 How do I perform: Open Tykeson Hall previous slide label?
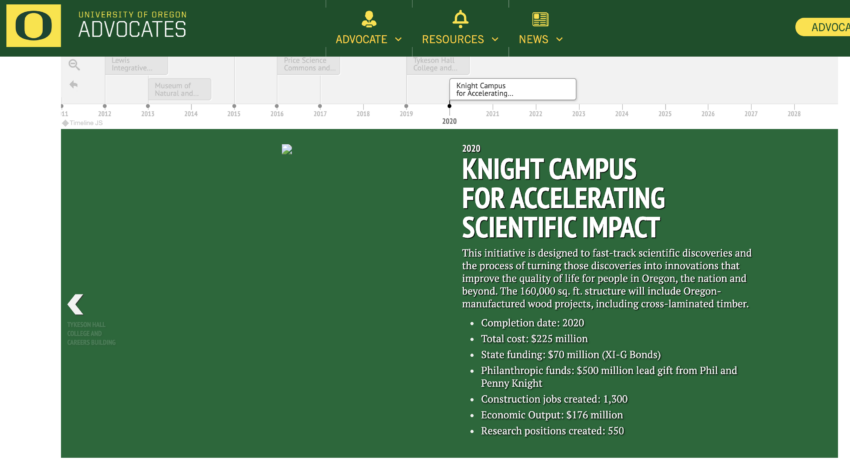click(x=91, y=334)
